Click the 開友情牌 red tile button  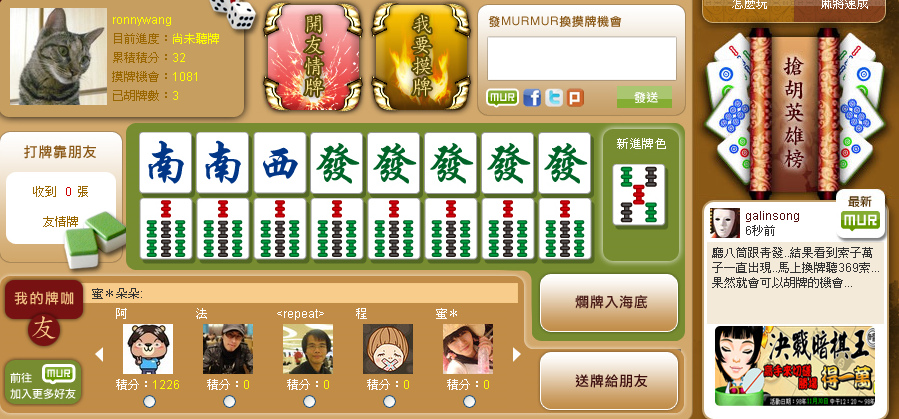(313, 57)
